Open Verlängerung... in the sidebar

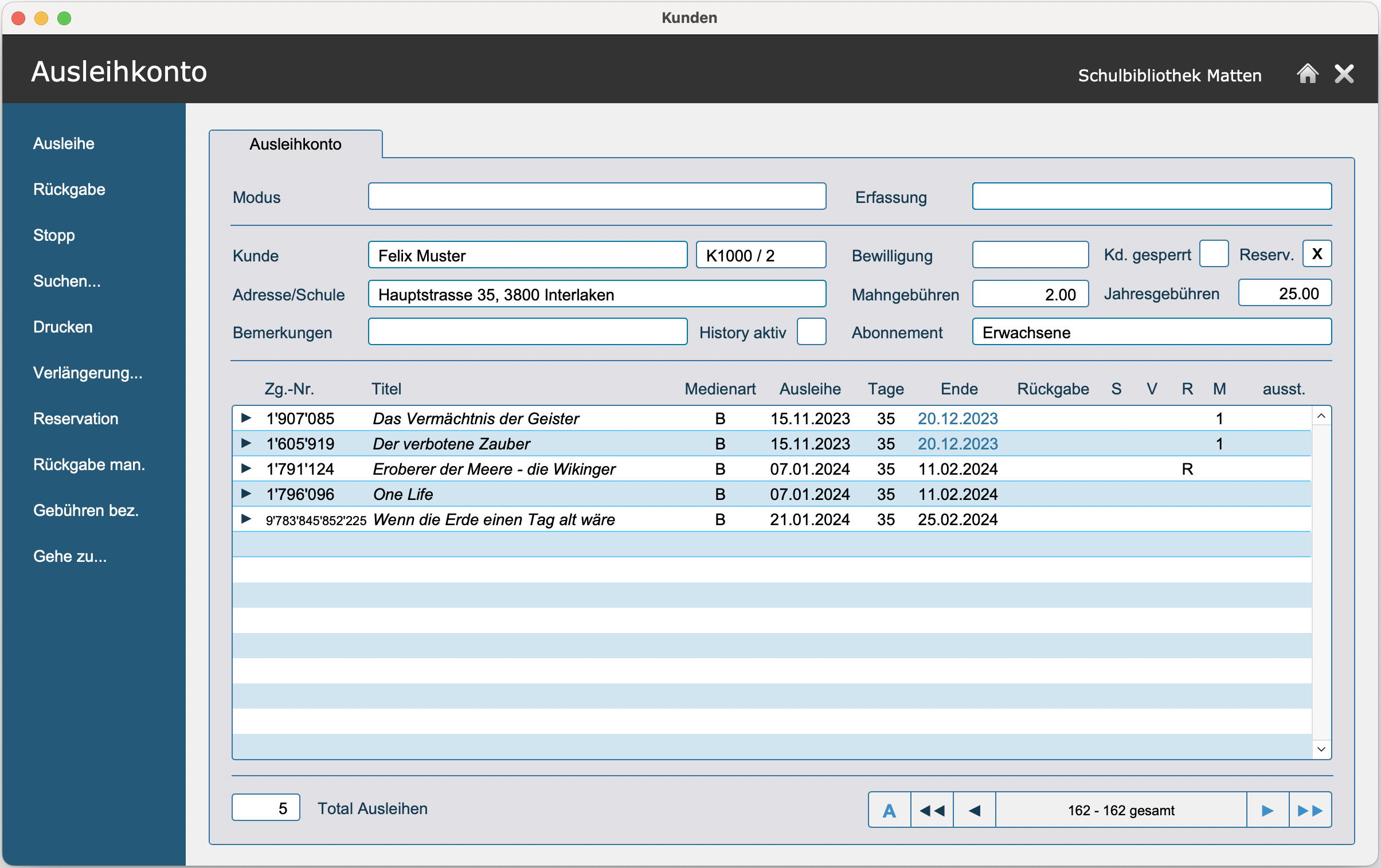87,373
